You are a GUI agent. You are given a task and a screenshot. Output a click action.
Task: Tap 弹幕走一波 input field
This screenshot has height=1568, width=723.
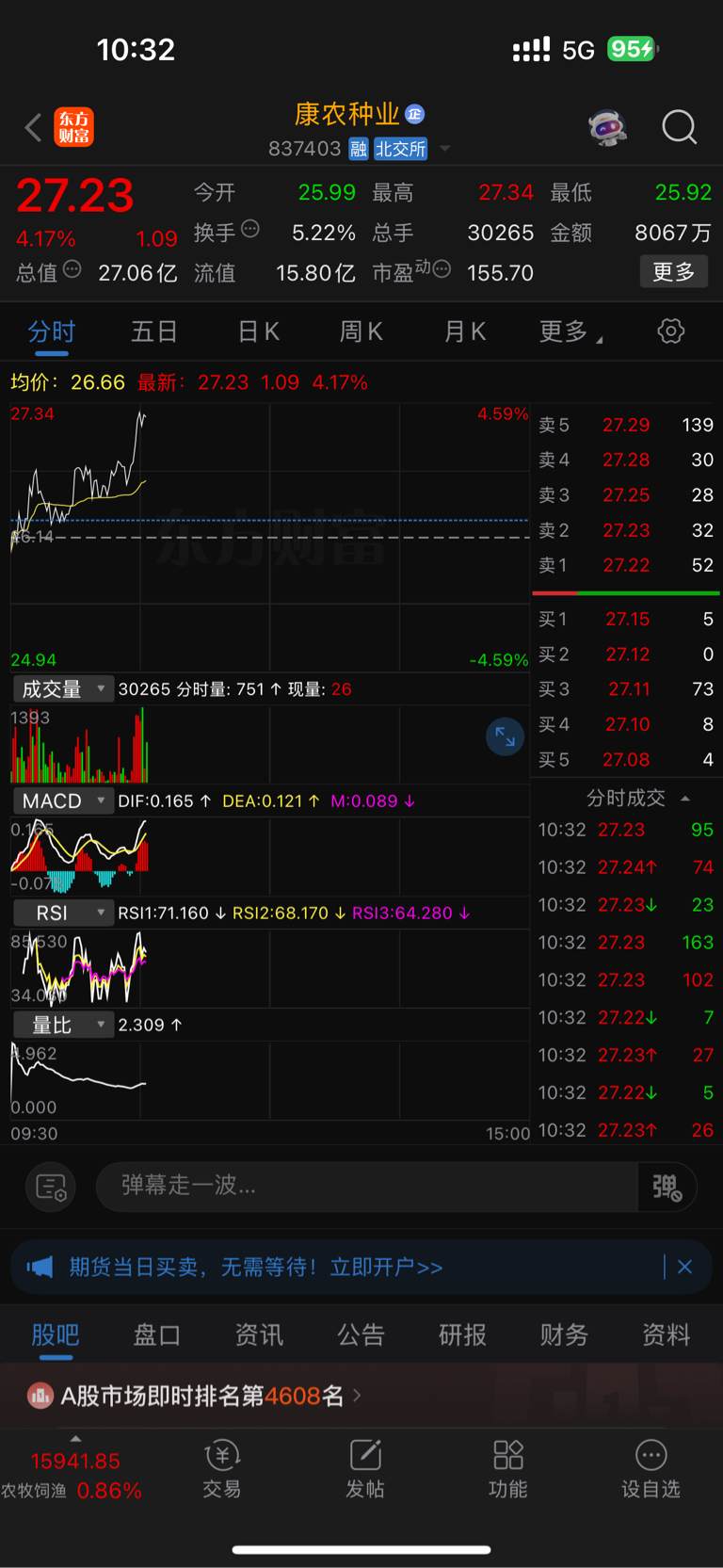tap(367, 1186)
